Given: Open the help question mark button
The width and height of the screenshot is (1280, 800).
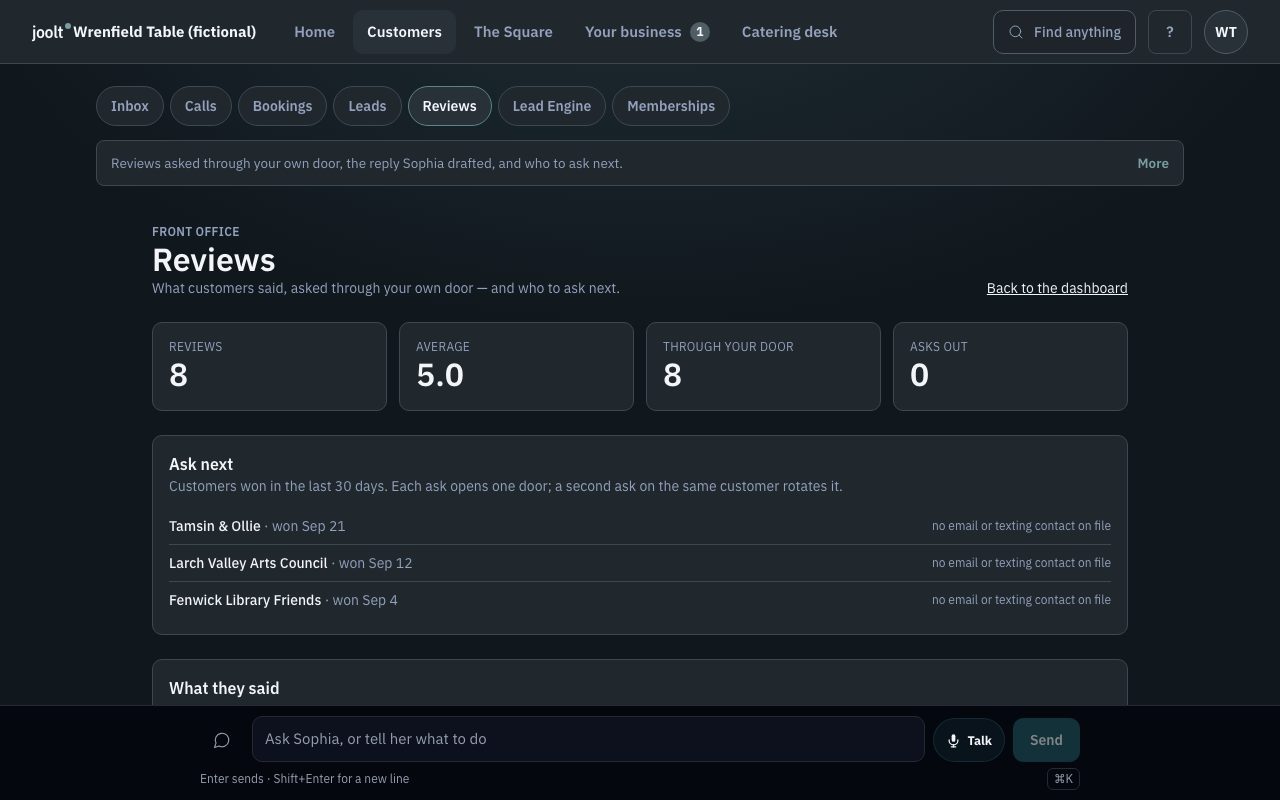Looking at the screenshot, I should (x=1170, y=32).
